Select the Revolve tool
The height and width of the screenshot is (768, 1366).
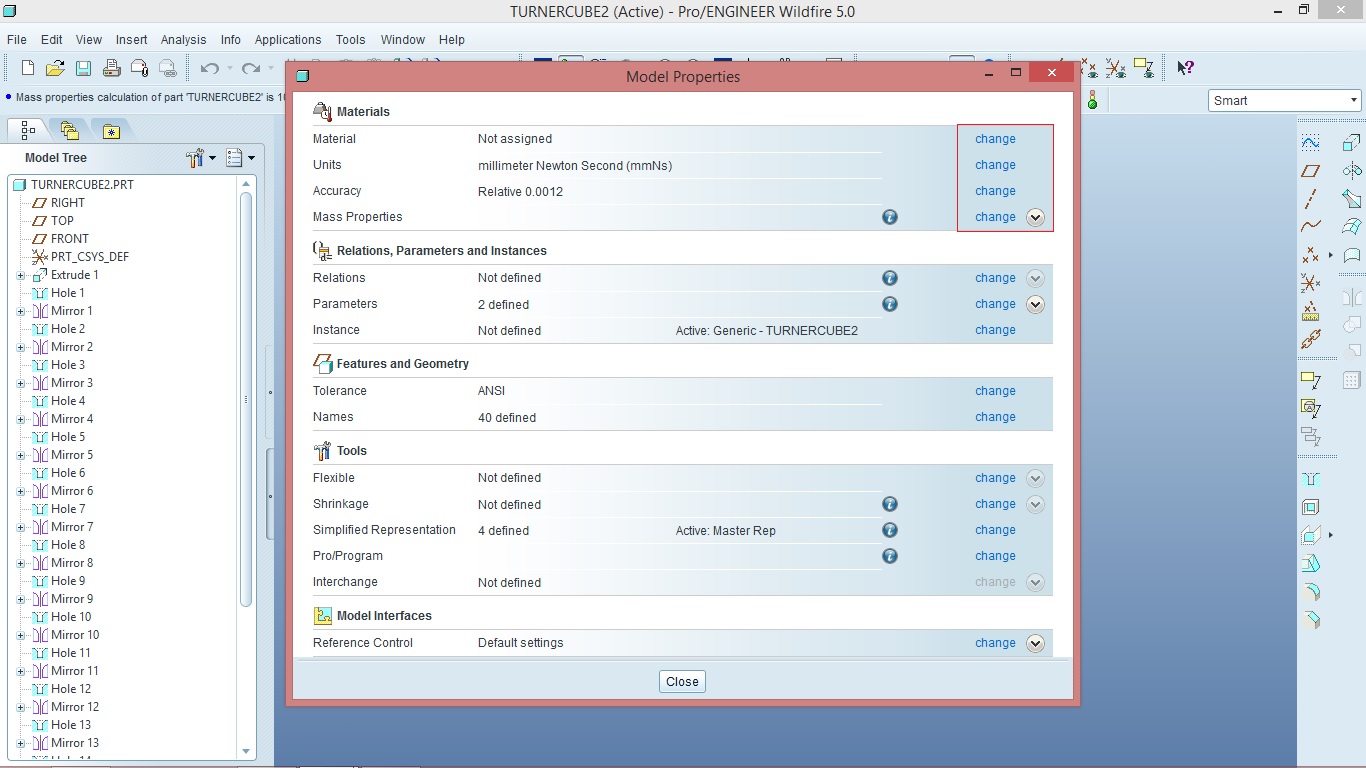tap(1352, 170)
